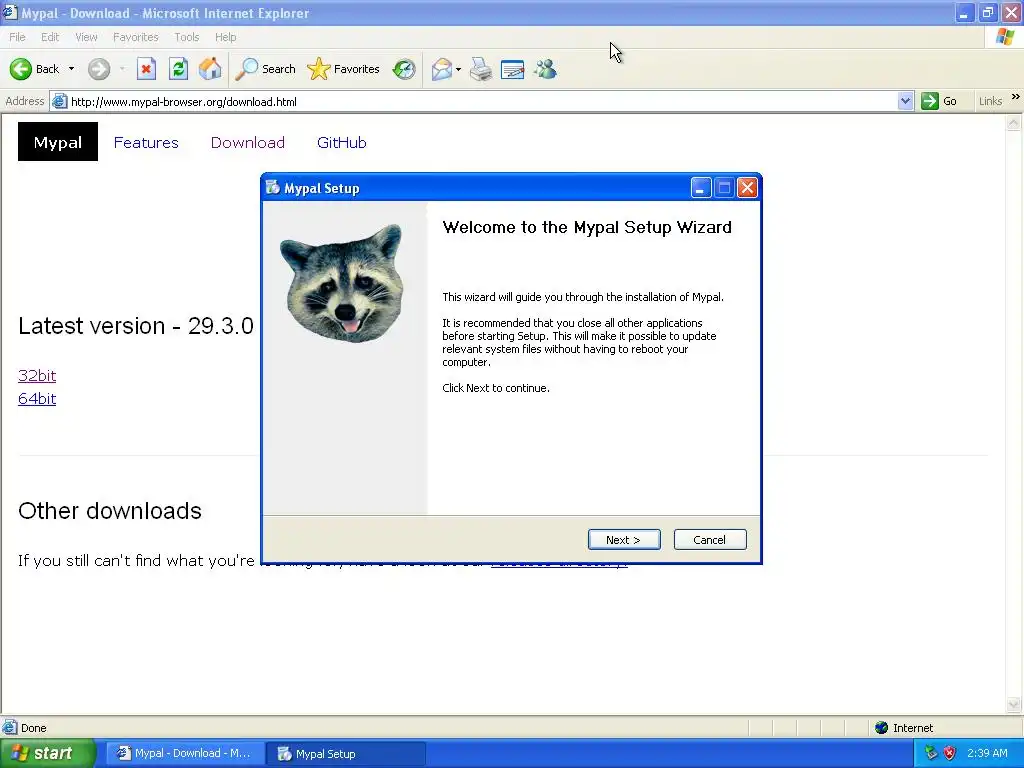Click the raccoon image in setup wizard
The image size is (1024, 768).
pos(344,283)
